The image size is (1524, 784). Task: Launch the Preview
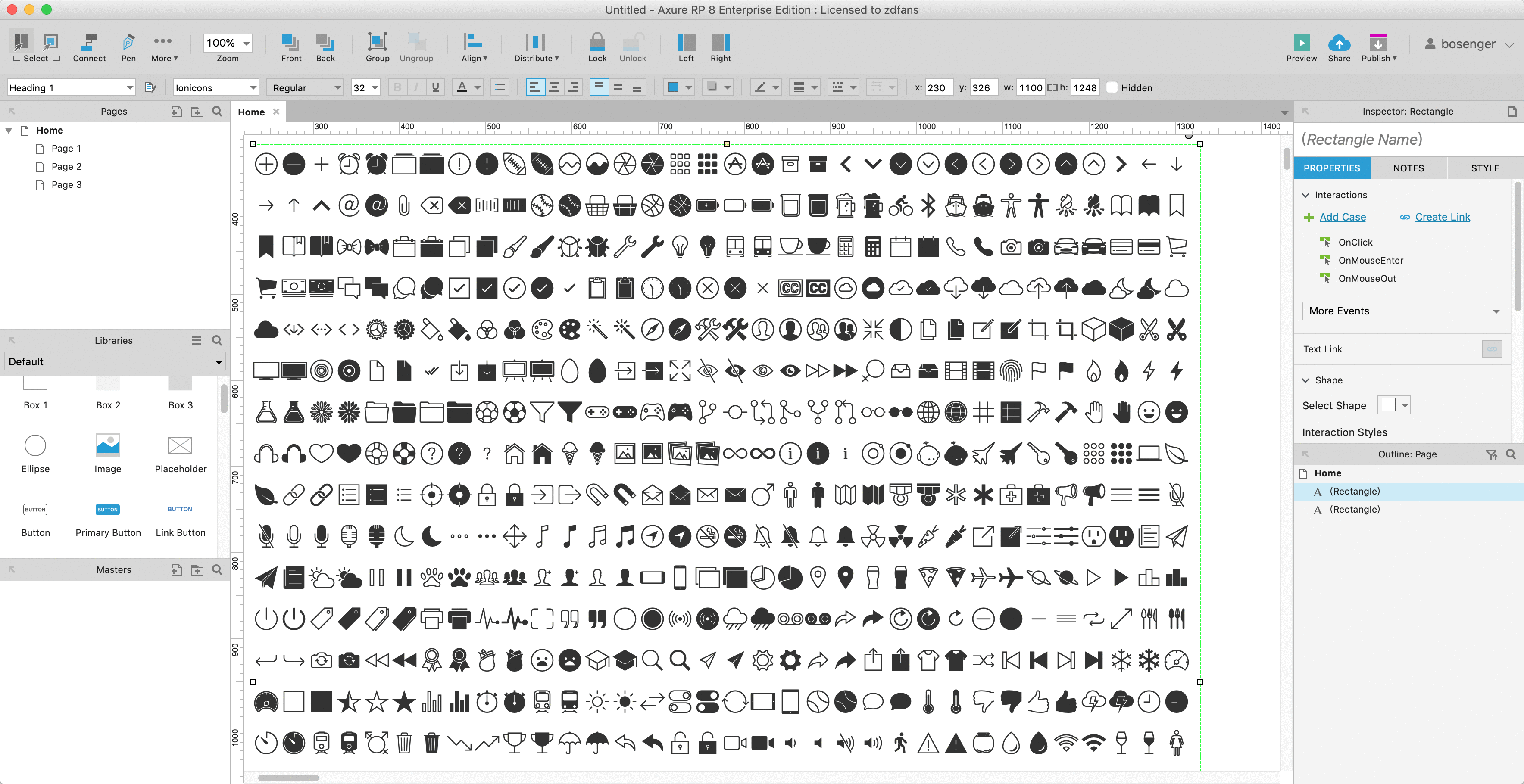1302,47
